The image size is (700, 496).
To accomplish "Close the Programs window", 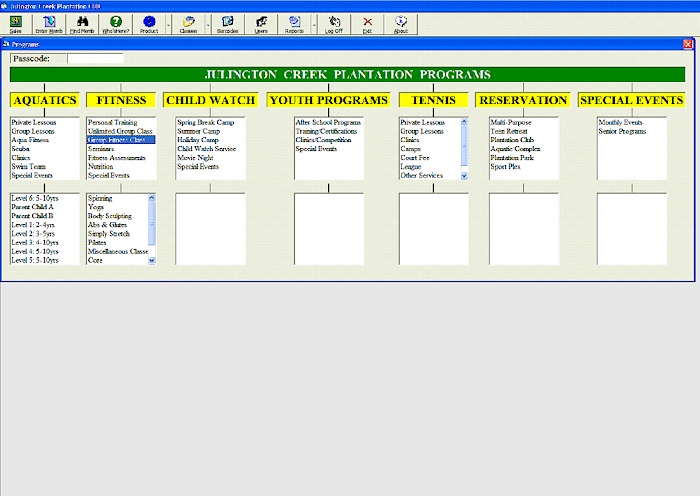I will [x=688, y=44].
